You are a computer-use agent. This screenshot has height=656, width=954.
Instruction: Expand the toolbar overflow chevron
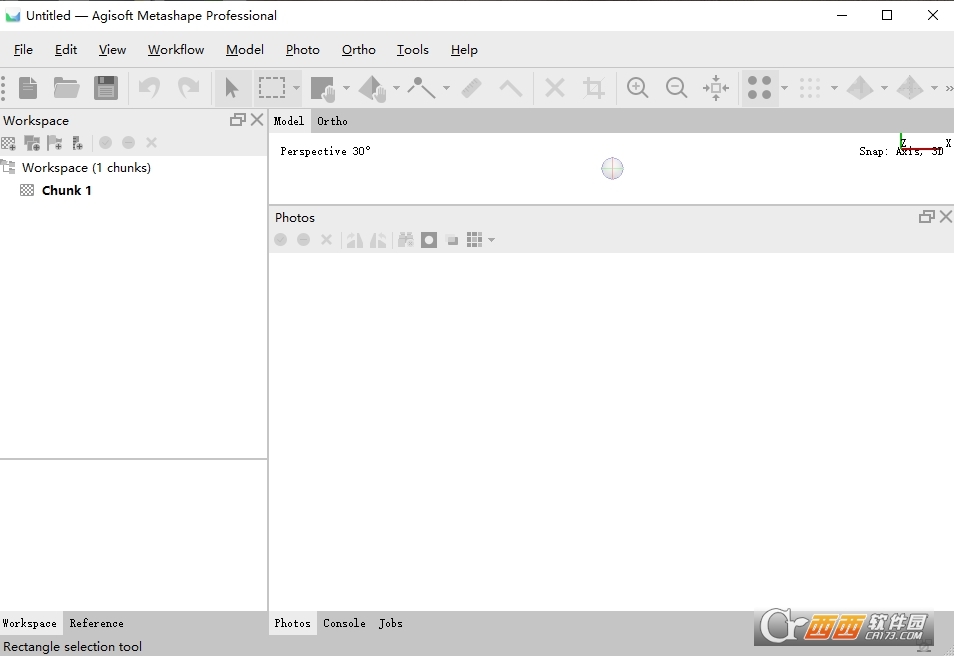[949, 88]
